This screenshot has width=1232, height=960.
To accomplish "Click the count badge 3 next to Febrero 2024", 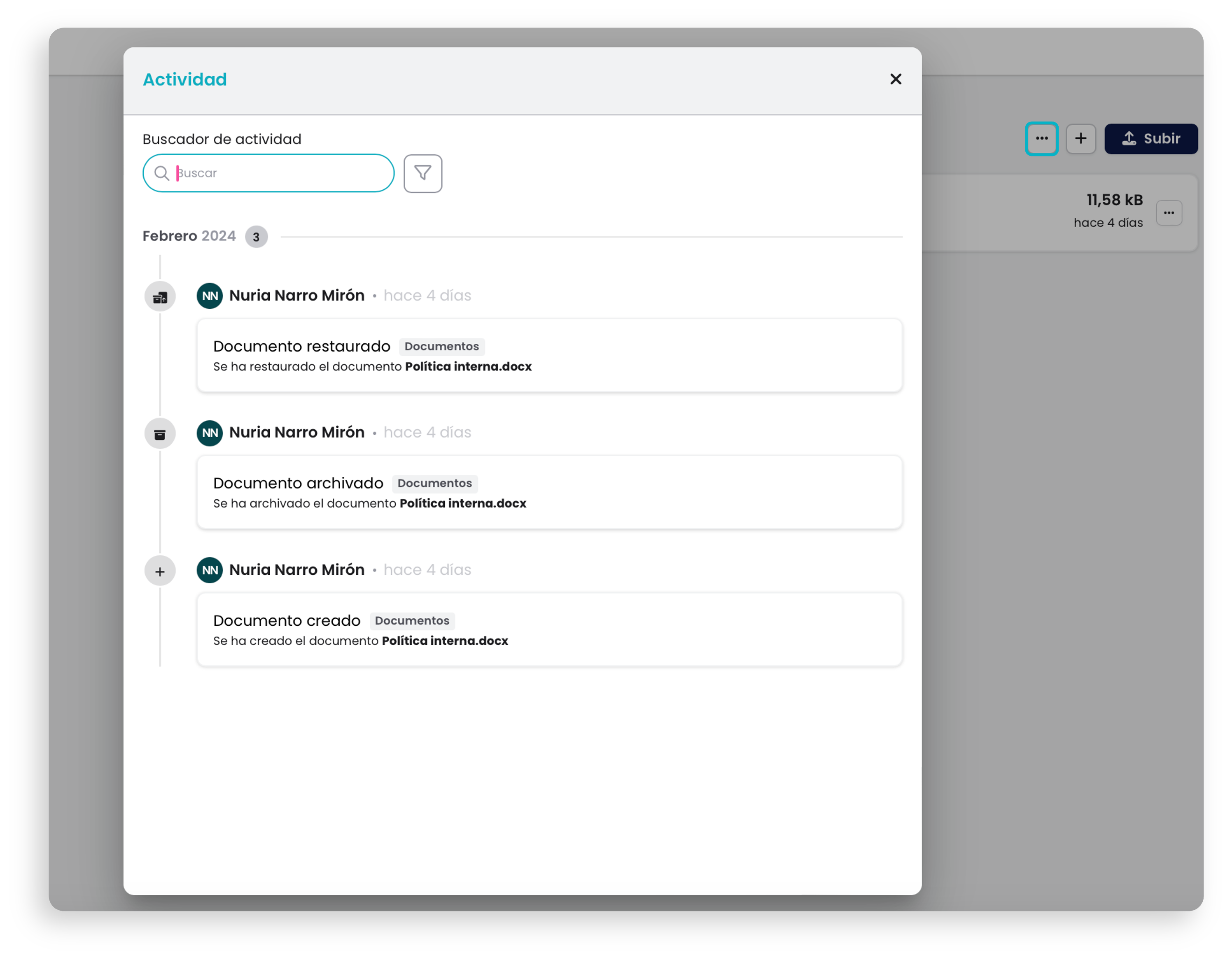I will [256, 237].
